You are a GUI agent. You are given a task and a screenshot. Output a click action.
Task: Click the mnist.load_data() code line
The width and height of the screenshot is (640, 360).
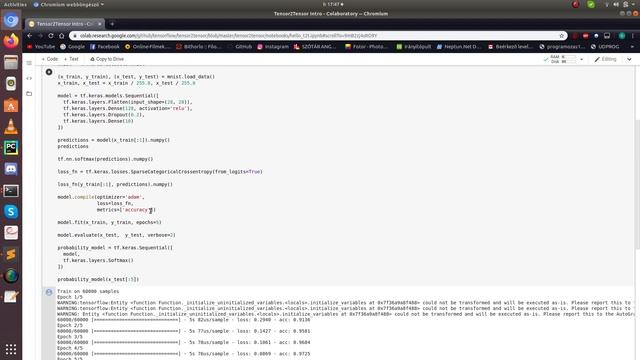coord(136,77)
